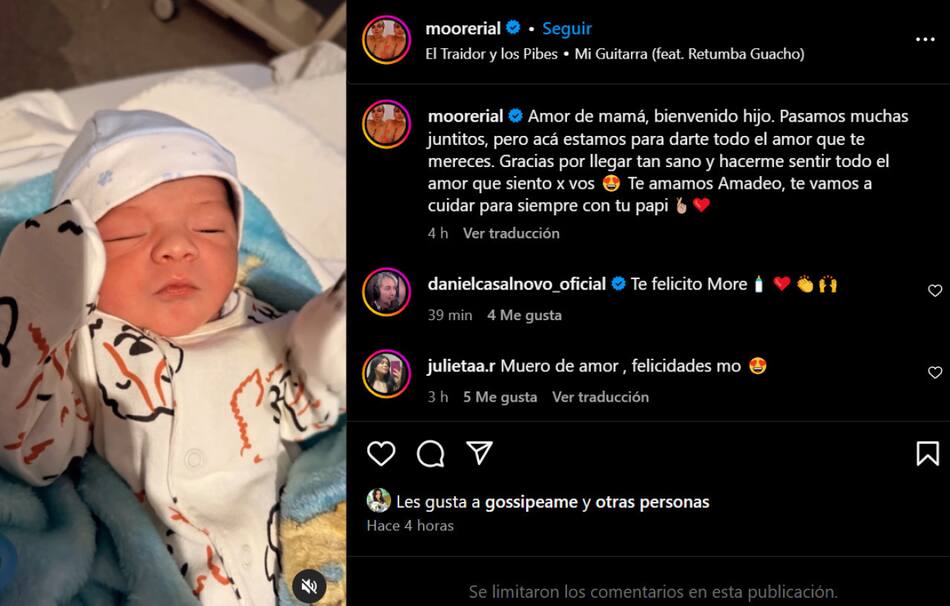Open comment bubble icon below post
The image size is (950, 606).
[x=430, y=453]
